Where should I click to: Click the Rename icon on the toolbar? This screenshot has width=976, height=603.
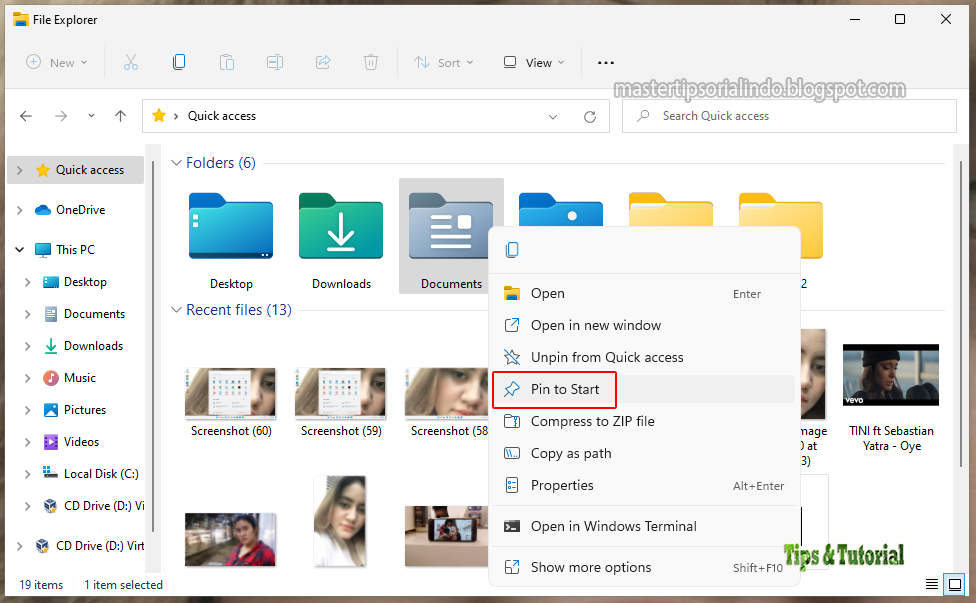[275, 62]
